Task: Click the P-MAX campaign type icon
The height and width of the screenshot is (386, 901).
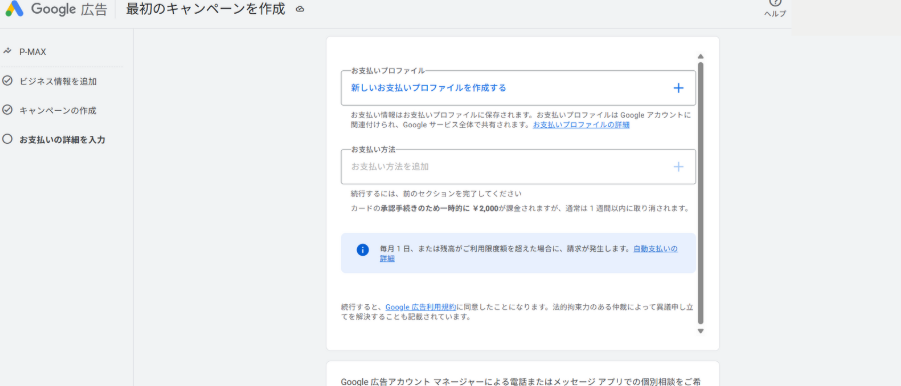Action: pos(7,51)
